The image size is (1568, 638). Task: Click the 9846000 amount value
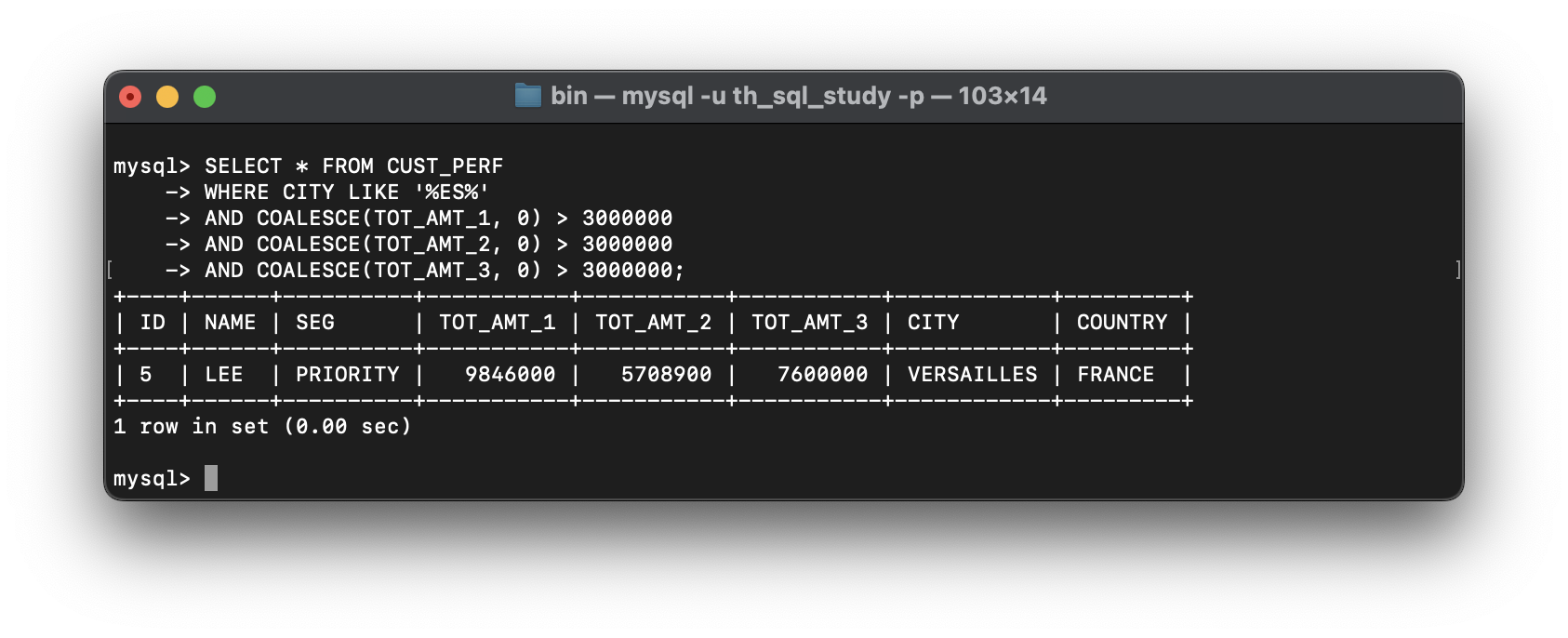(x=510, y=375)
